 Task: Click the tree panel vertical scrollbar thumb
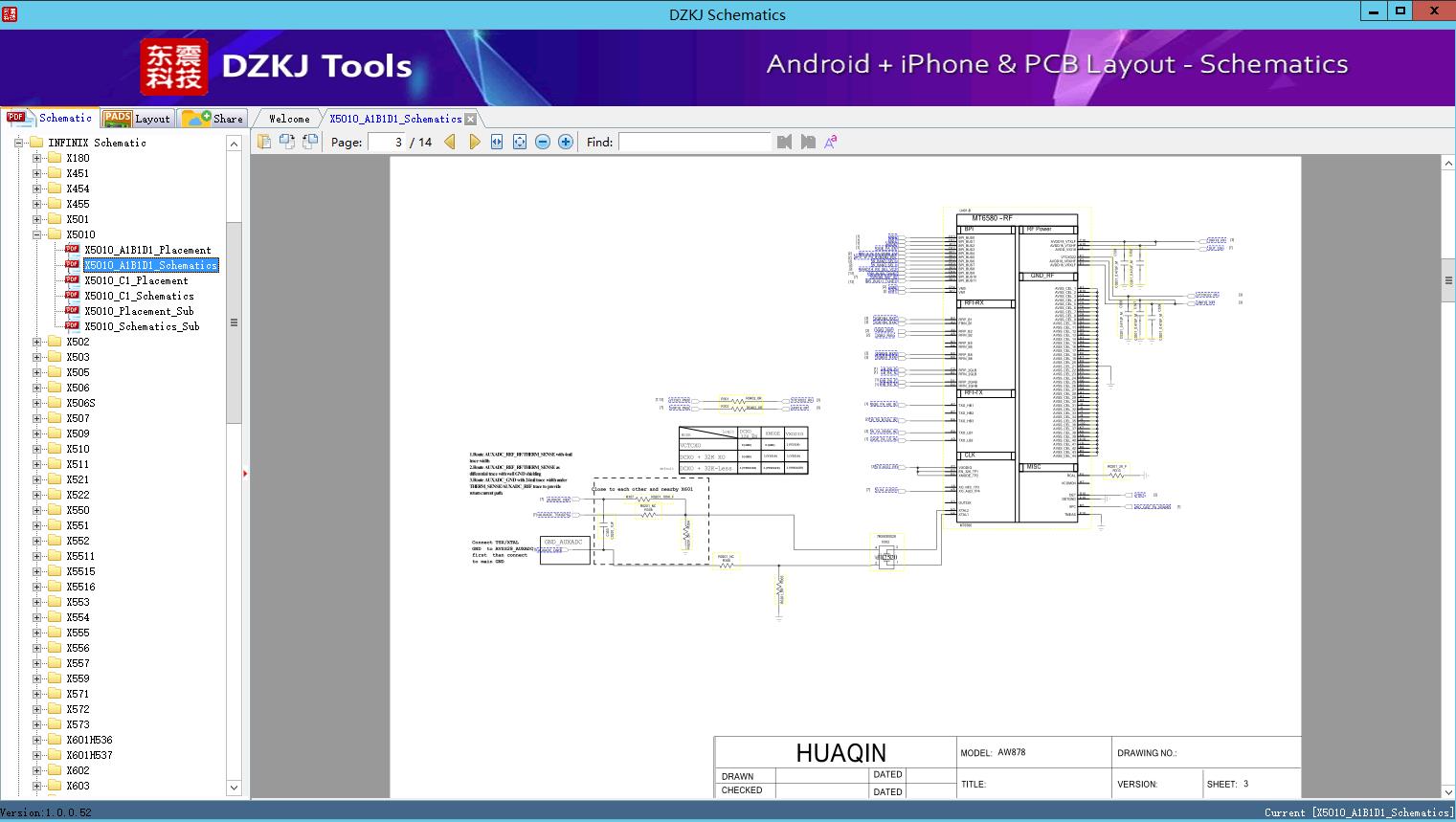(x=234, y=322)
